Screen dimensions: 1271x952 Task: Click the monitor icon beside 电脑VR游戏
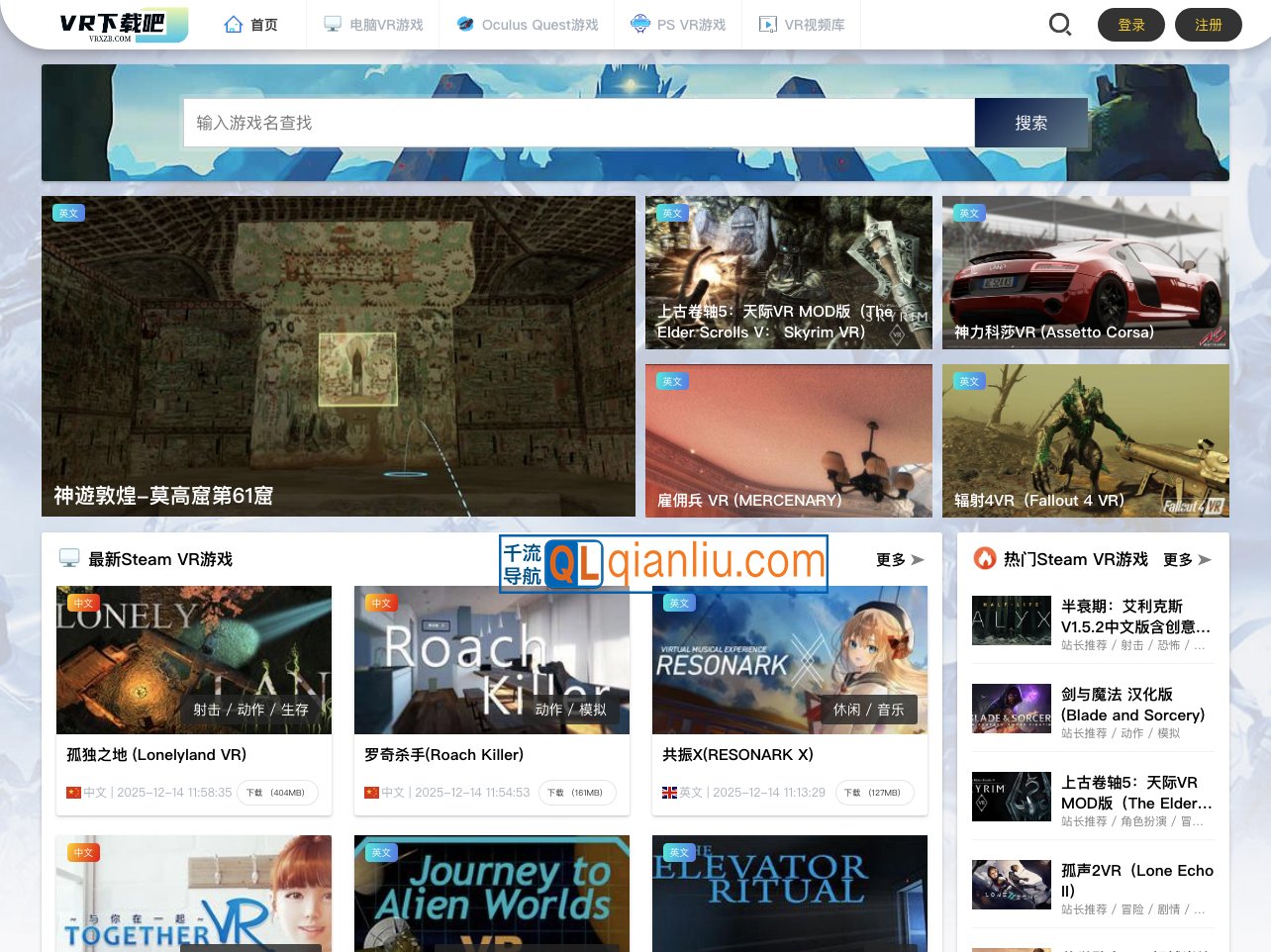click(x=333, y=25)
